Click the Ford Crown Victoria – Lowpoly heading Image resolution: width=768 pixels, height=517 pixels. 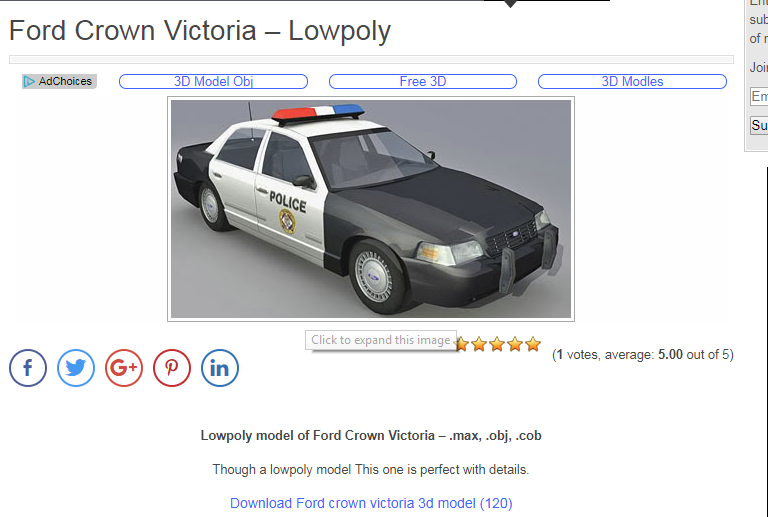[x=200, y=30]
